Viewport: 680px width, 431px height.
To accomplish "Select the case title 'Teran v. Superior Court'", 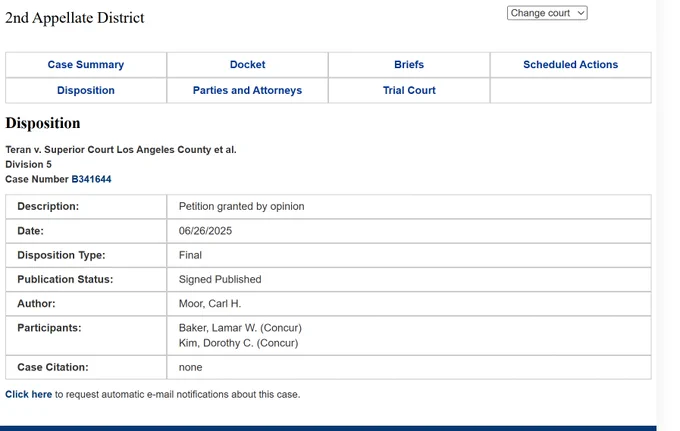I will click(121, 150).
